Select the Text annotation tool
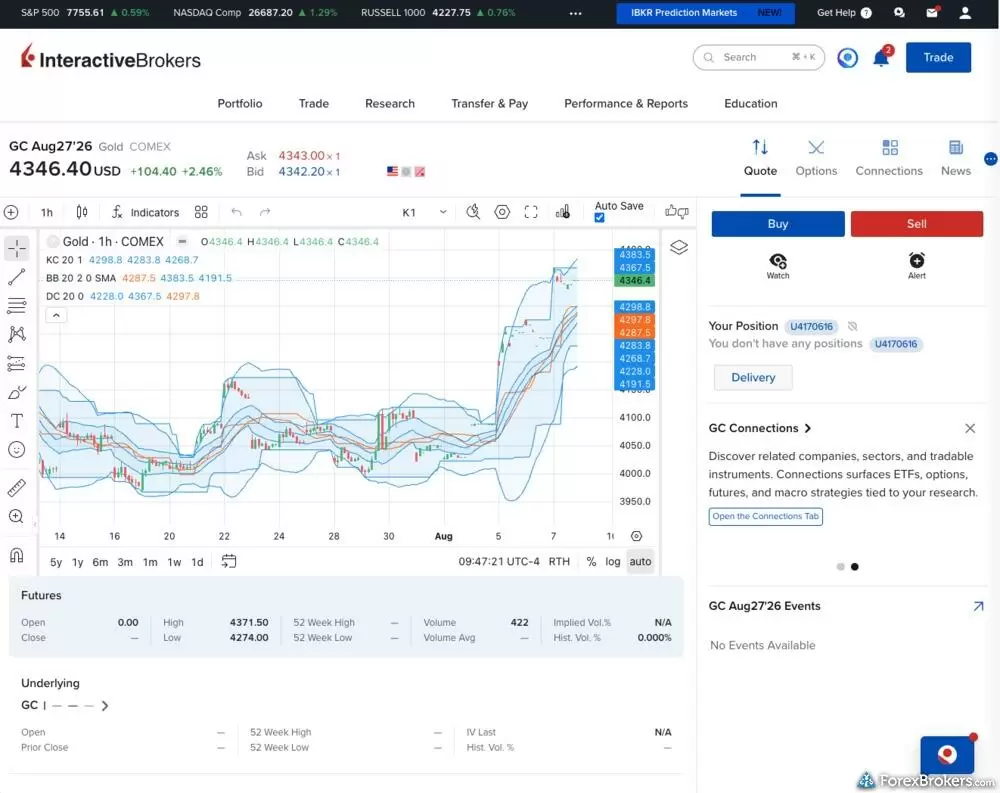This screenshot has height=793, width=1000. coord(17,420)
